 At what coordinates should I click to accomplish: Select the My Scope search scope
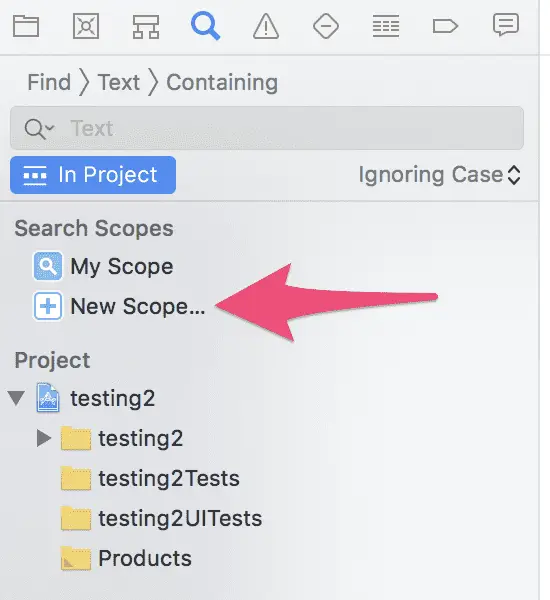(x=103, y=266)
